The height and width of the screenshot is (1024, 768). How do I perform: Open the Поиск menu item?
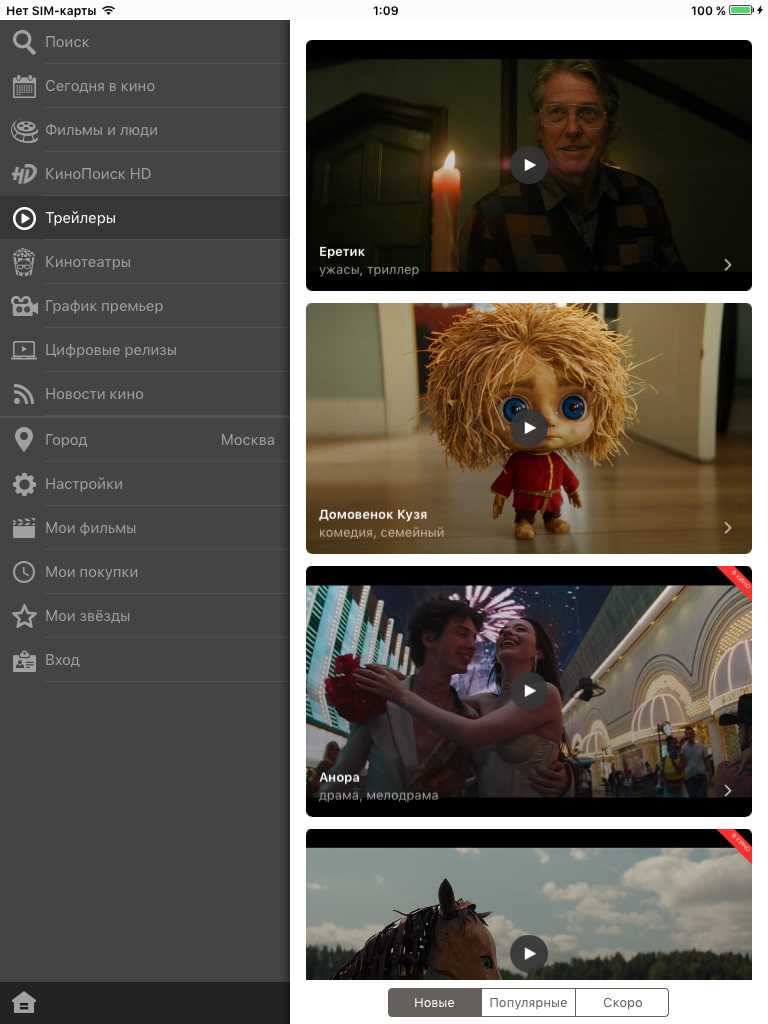coord(145,42)
